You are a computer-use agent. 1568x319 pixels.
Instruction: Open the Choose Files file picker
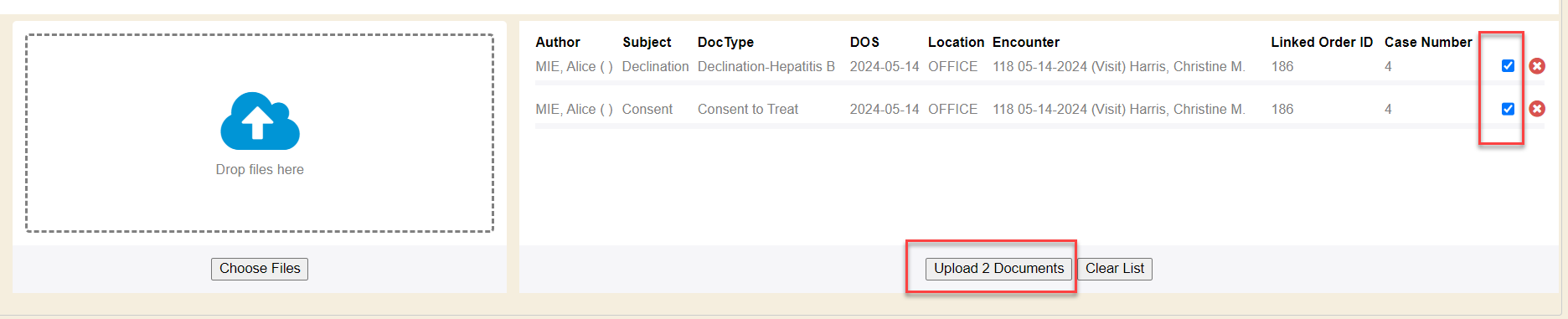coord(260,269)
